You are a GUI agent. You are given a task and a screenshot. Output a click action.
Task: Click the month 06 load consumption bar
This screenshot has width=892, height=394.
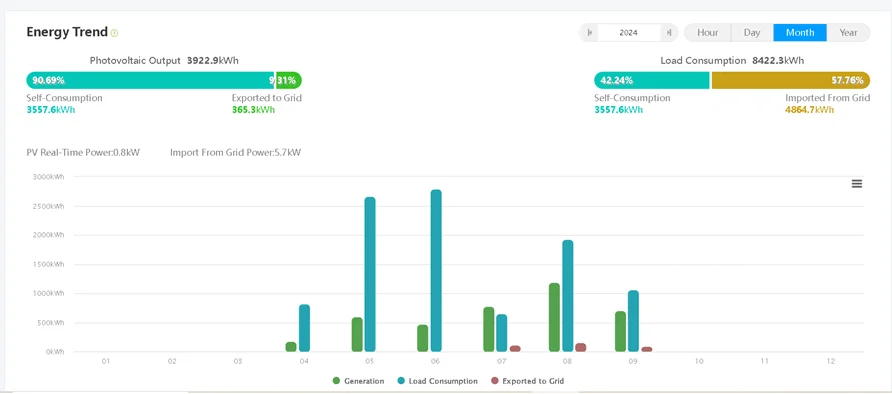click(x=436, y=271)
